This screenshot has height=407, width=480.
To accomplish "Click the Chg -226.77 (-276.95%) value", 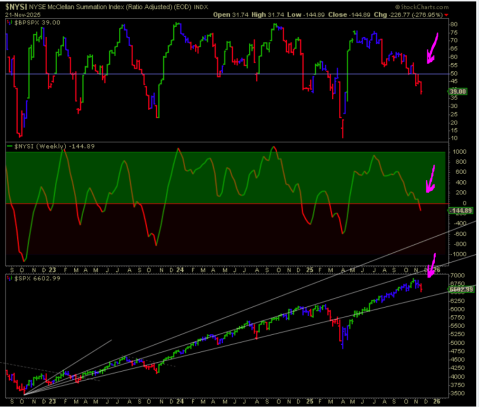I will pos(408,15).
